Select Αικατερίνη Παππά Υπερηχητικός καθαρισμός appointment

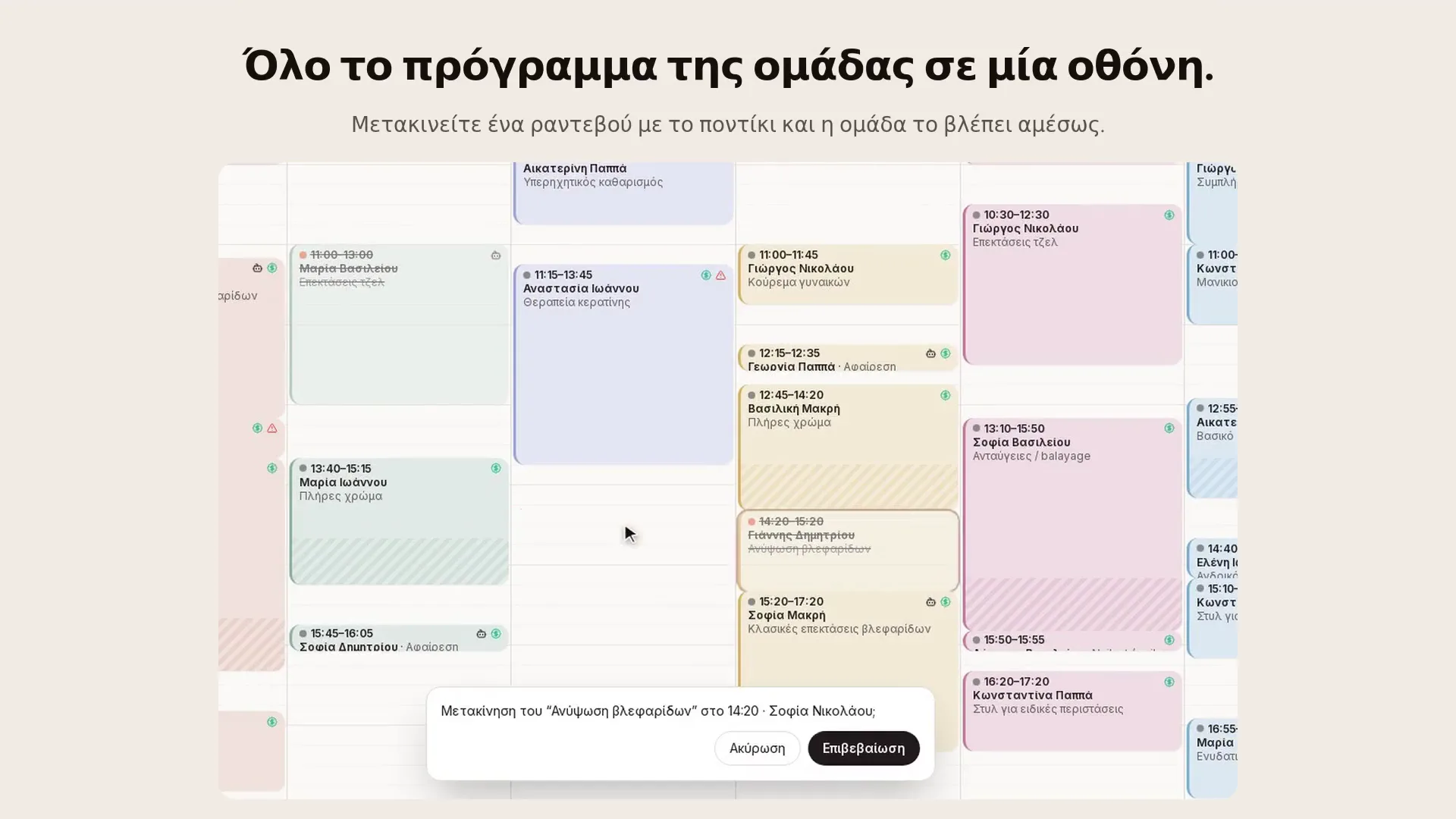[623, 193]
